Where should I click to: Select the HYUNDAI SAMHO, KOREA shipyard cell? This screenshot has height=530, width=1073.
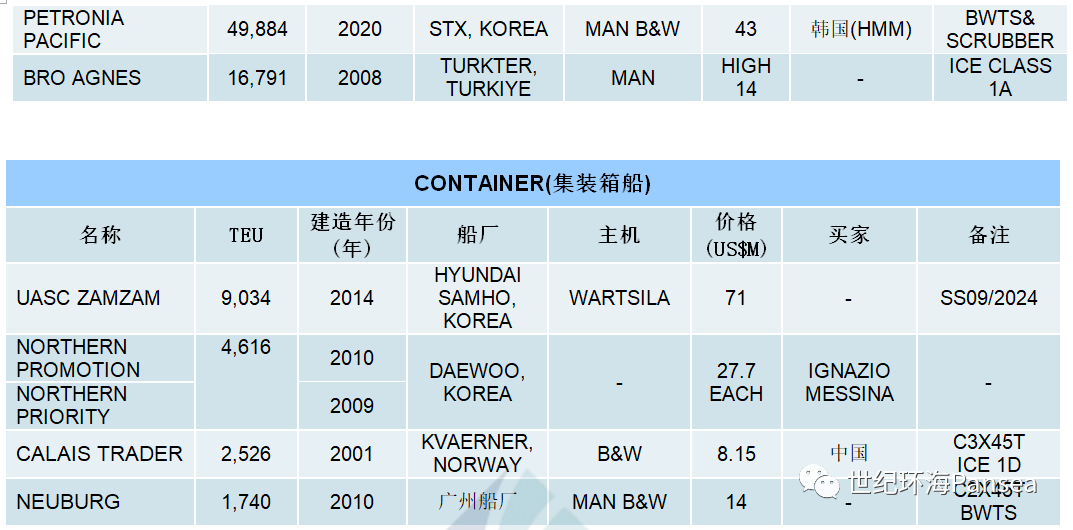tap(478, 298)
